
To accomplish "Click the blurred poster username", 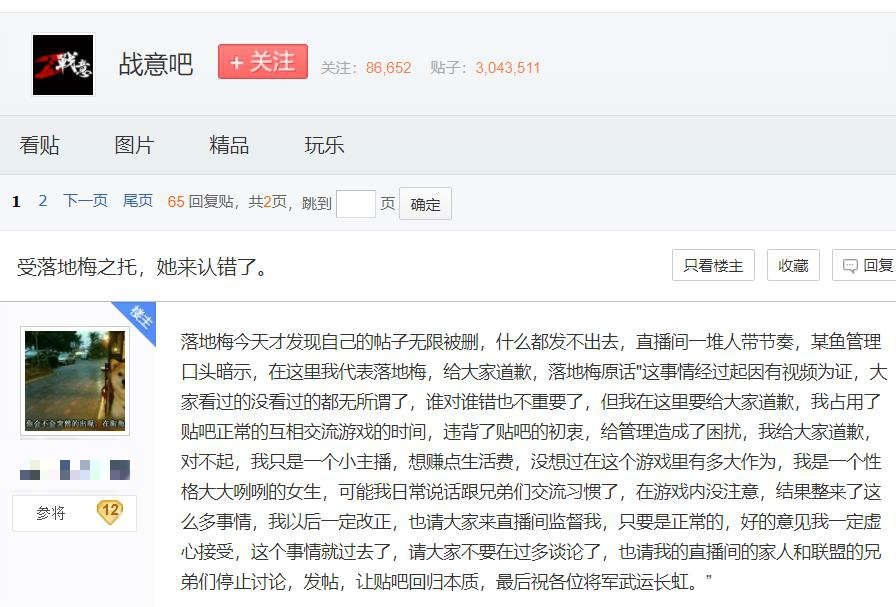I will (75, 470).
